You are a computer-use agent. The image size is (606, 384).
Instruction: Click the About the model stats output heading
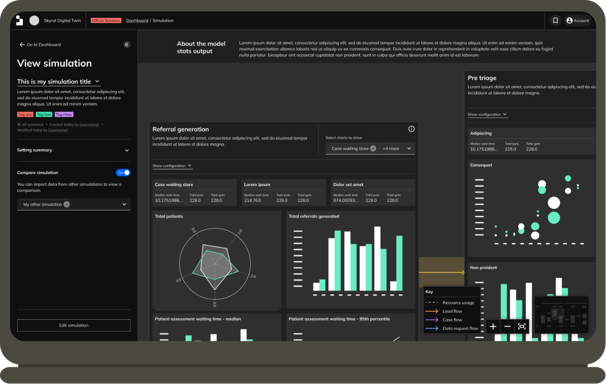coord(201,48)
